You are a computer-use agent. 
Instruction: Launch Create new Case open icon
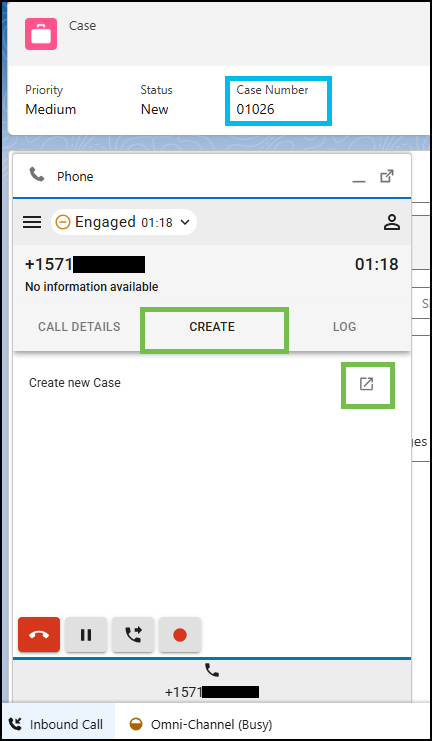[367, 384]
